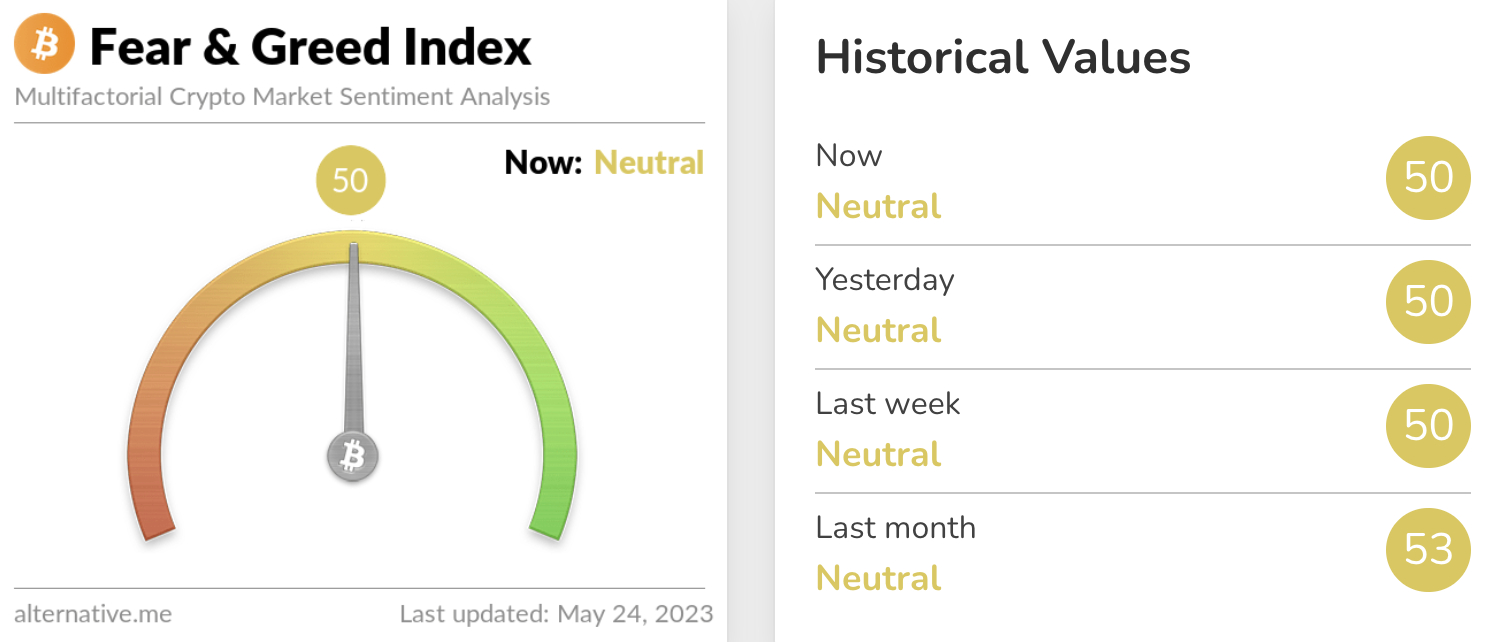
Task: Select the Historical Values heading
Action: pos(1004,57)
